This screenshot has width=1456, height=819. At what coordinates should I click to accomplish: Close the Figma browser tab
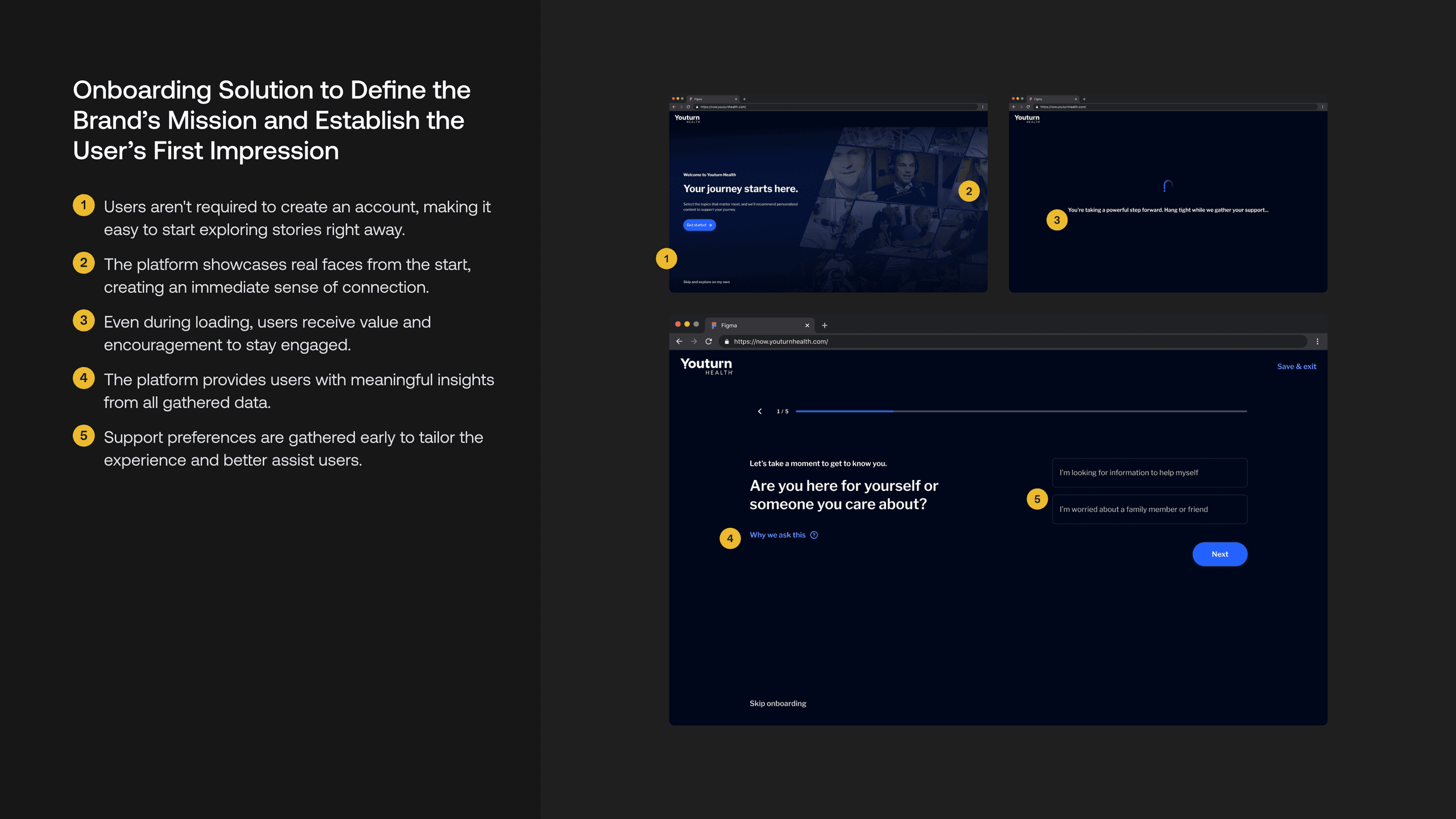807,325
